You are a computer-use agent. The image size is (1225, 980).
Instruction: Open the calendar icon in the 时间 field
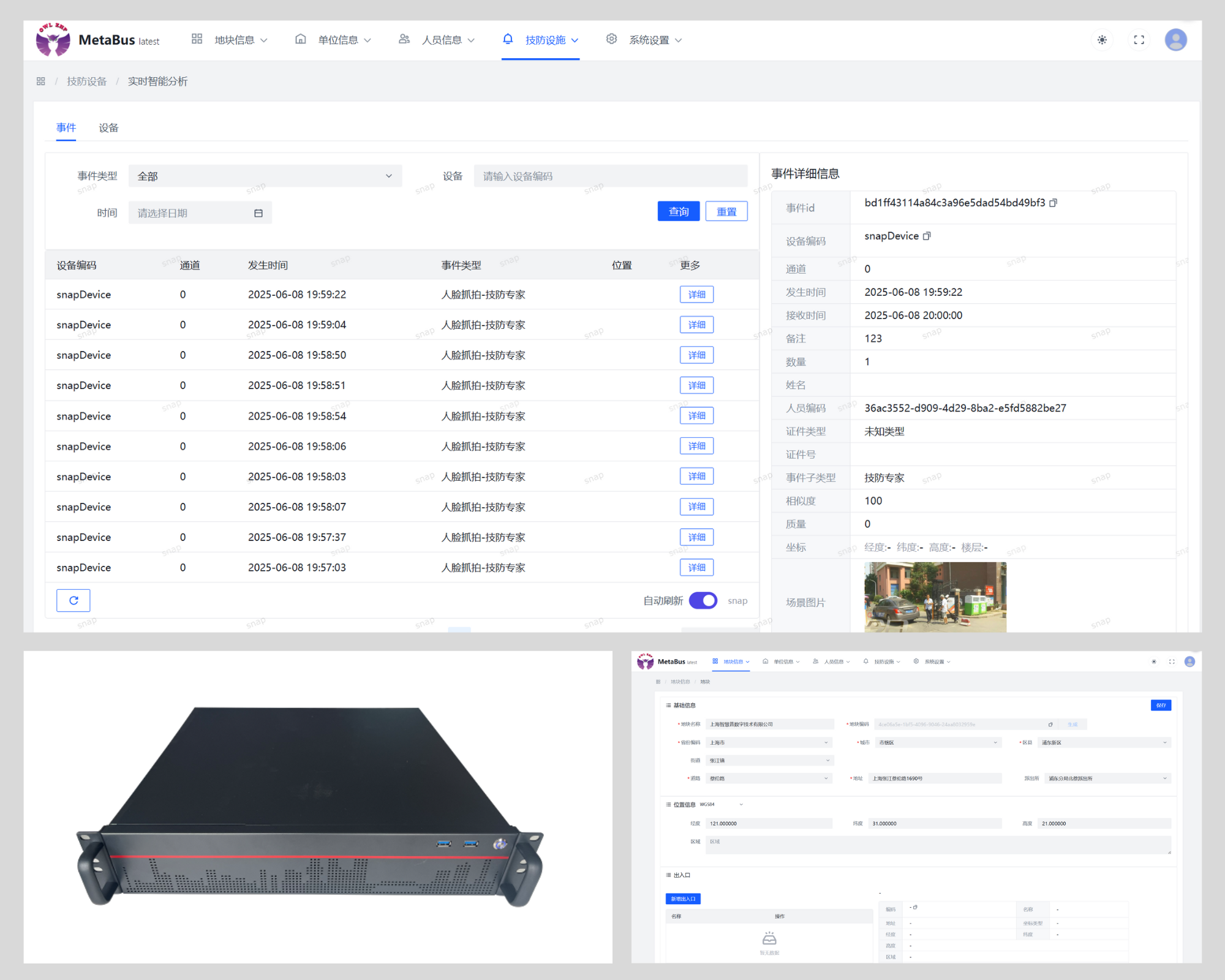click(259, 213)
